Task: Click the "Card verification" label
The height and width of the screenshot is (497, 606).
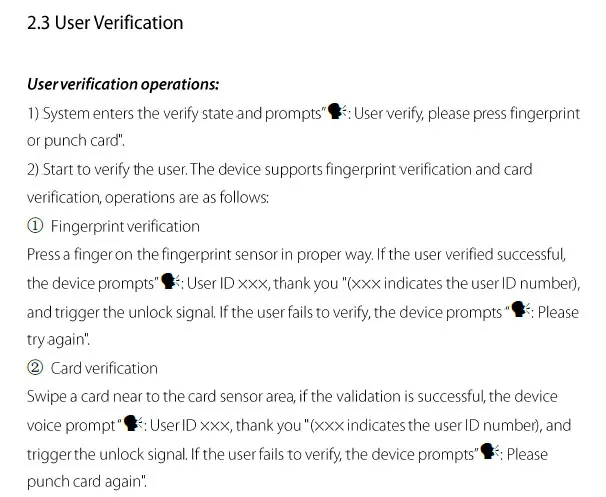Action: click(x=104, y=368)
